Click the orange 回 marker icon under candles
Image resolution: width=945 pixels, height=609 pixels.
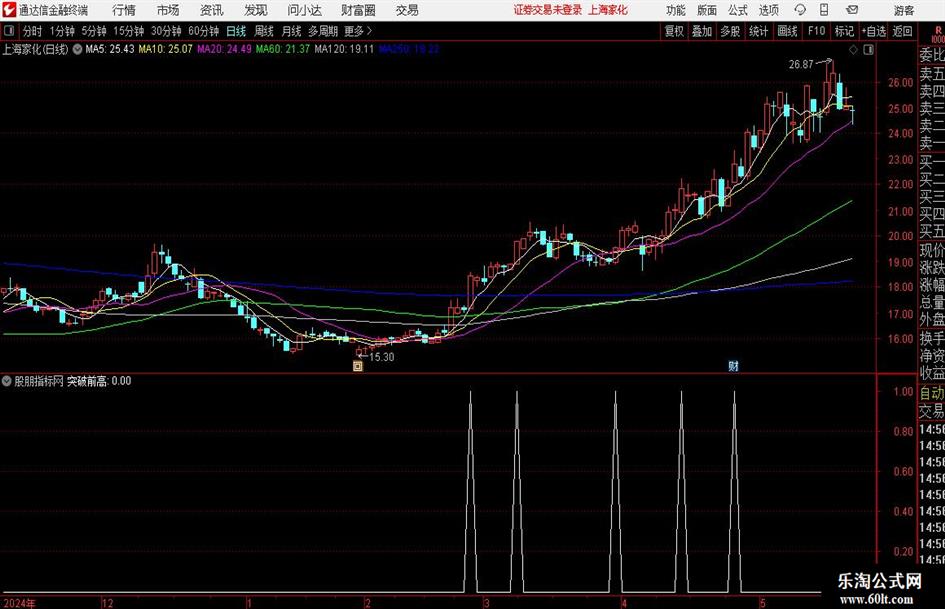[x=357, y=365]
